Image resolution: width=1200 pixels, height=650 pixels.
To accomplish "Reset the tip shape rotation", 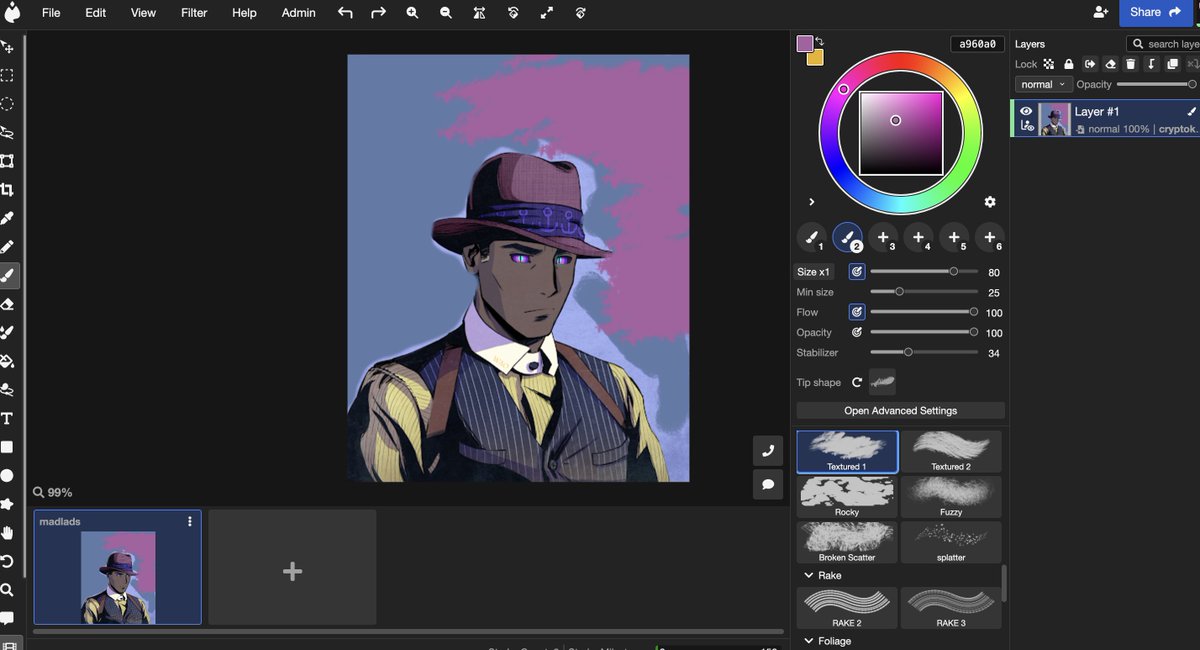I will pos(857,383).
